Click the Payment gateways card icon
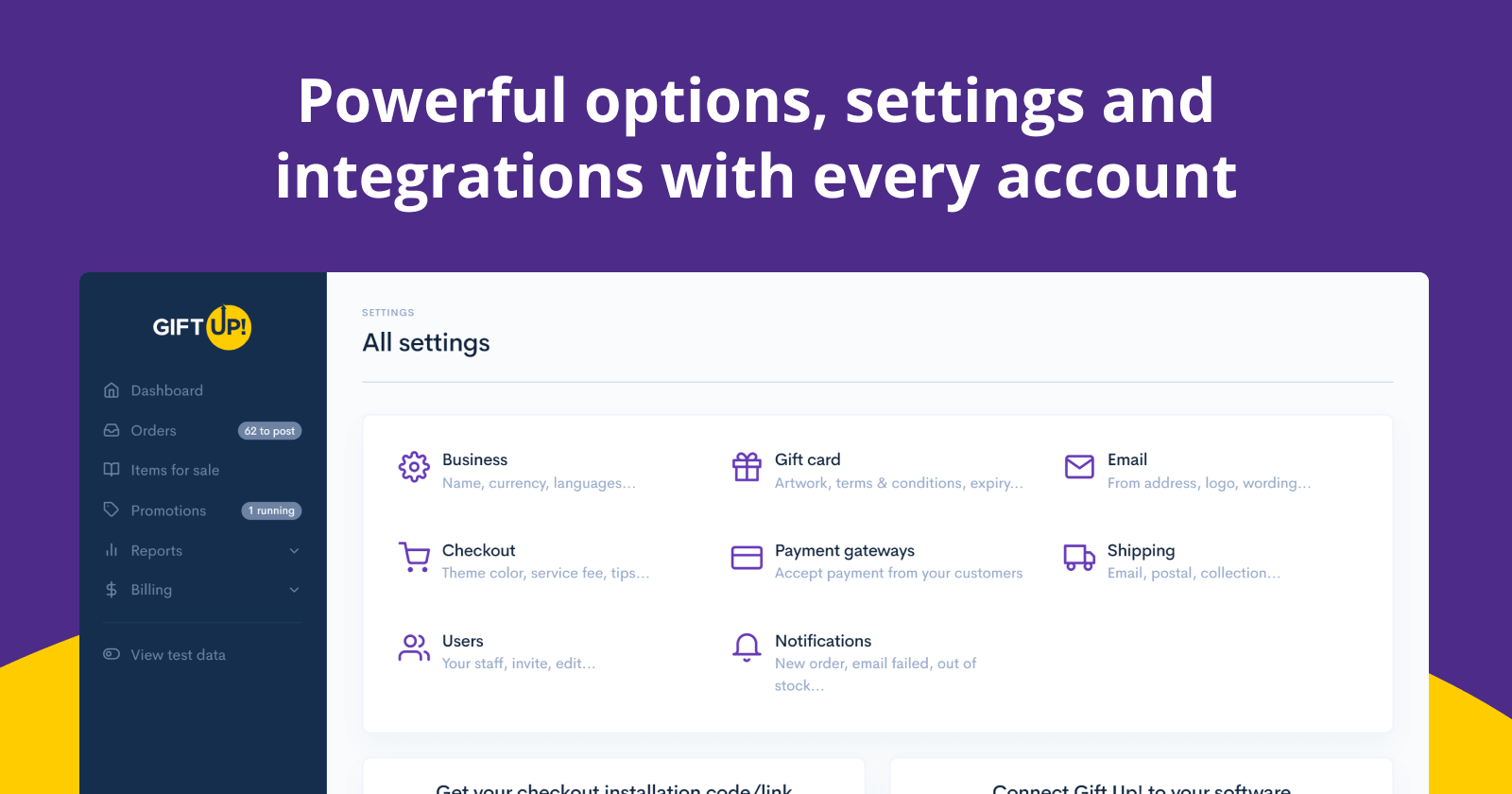Image resolution: width=1512 pixels, height=794 pixels. point(747,558)
